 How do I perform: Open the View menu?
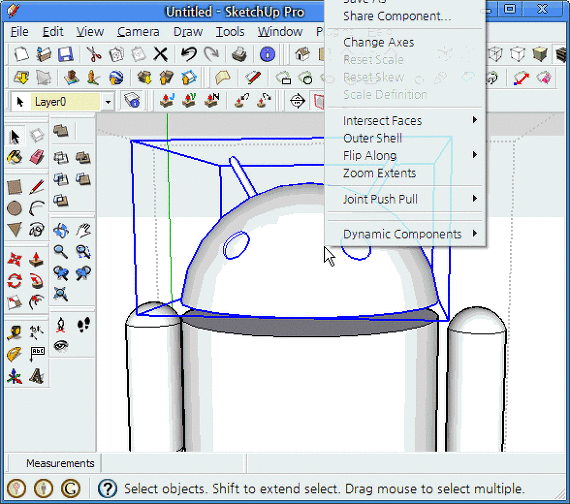click(x=90, y=32)
